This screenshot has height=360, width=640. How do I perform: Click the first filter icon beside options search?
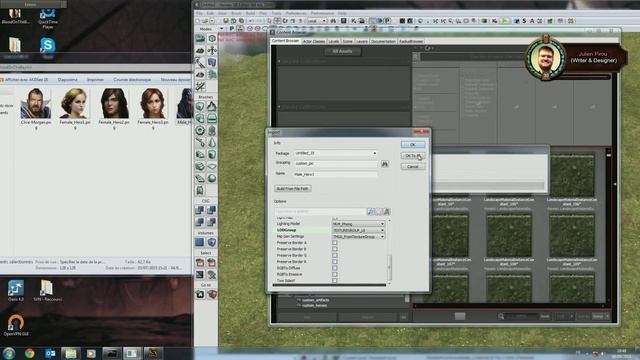pos(371,211)
